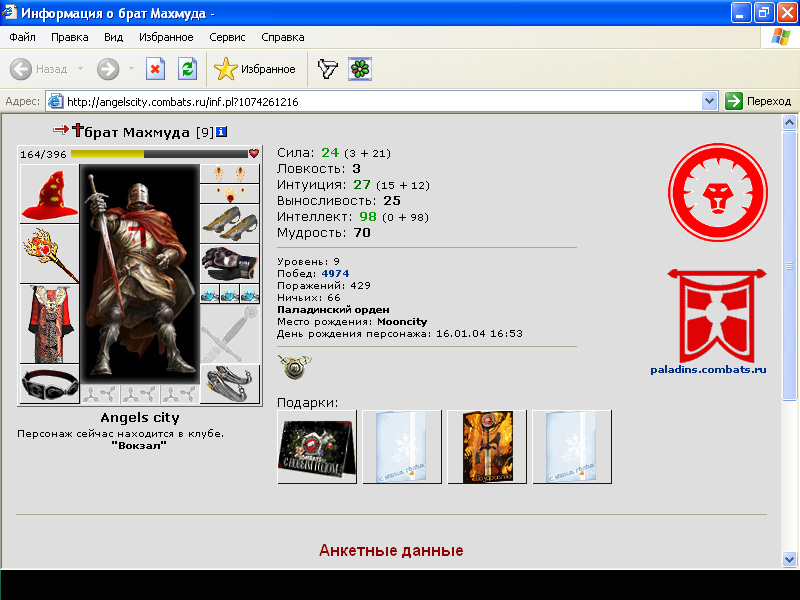Image resolution: width=800 pixels, height=600 pixels.
Task: Click the scrollbar up arrow
Action: [789, 122]
